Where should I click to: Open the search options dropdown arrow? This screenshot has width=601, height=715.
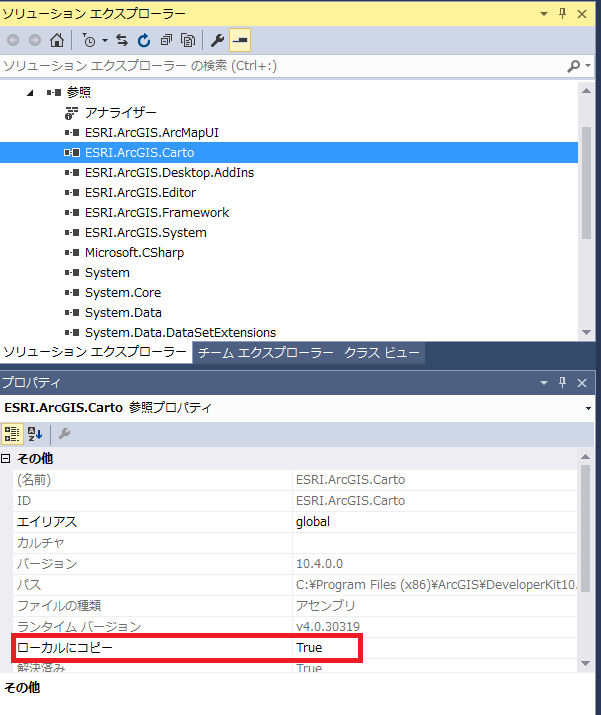pyautogui.click(x=588, y=66)
